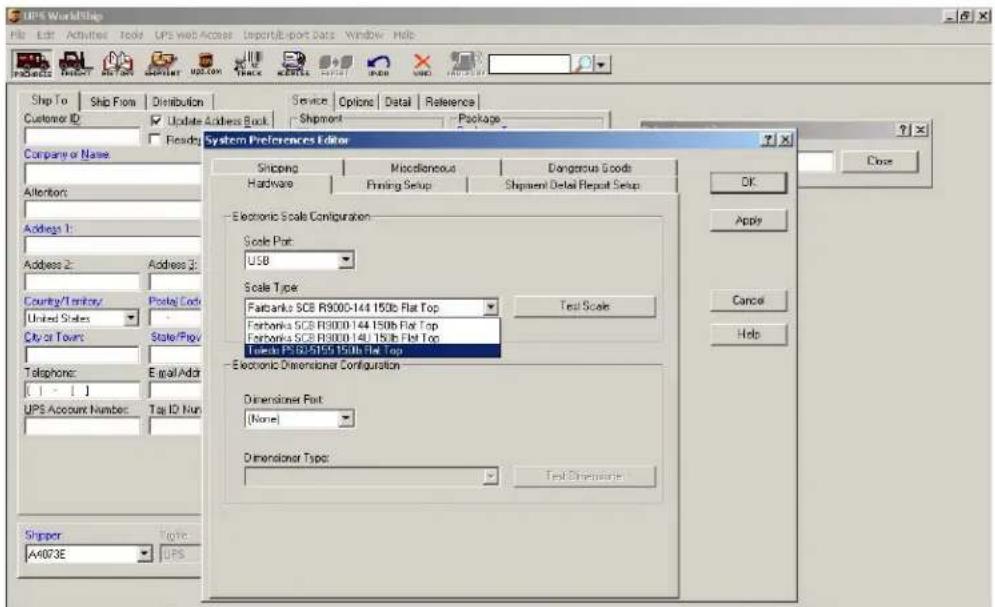Open the Address book toolbar icon
Image resolution: width=995 pixels, height=607 pixels.
(x=293, y=64)
